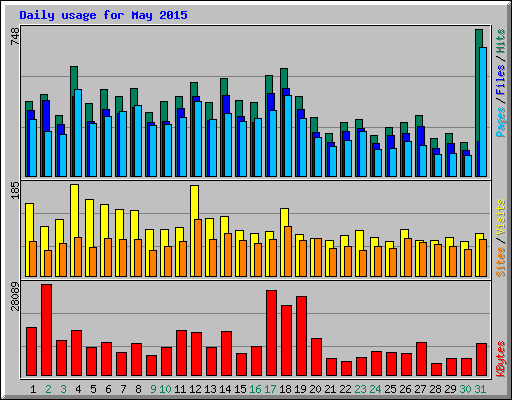
Task: Click day label 23 on x-axis
Action: (x=360, y=389)
